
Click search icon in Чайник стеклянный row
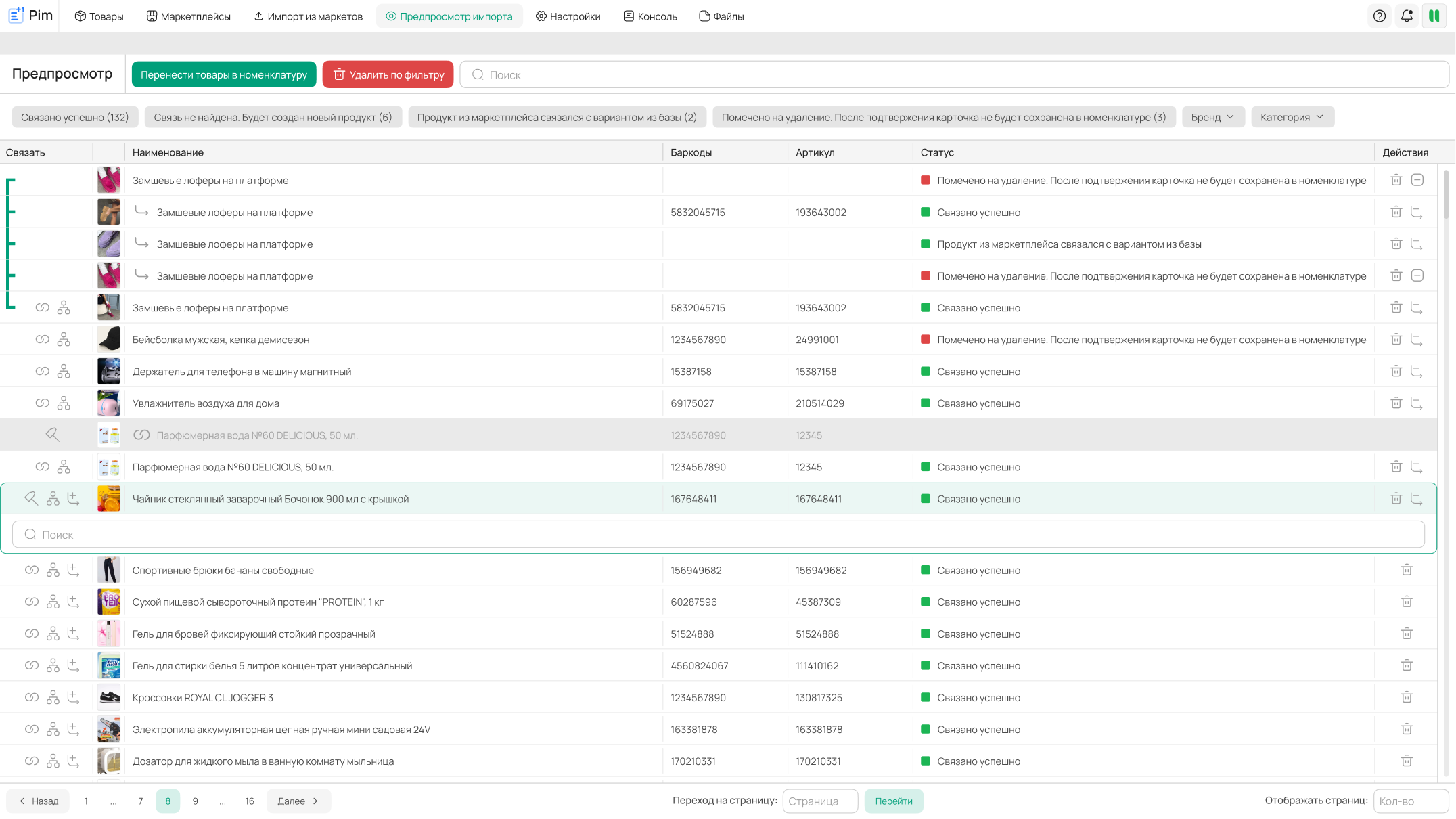click(x=31, y=499)
